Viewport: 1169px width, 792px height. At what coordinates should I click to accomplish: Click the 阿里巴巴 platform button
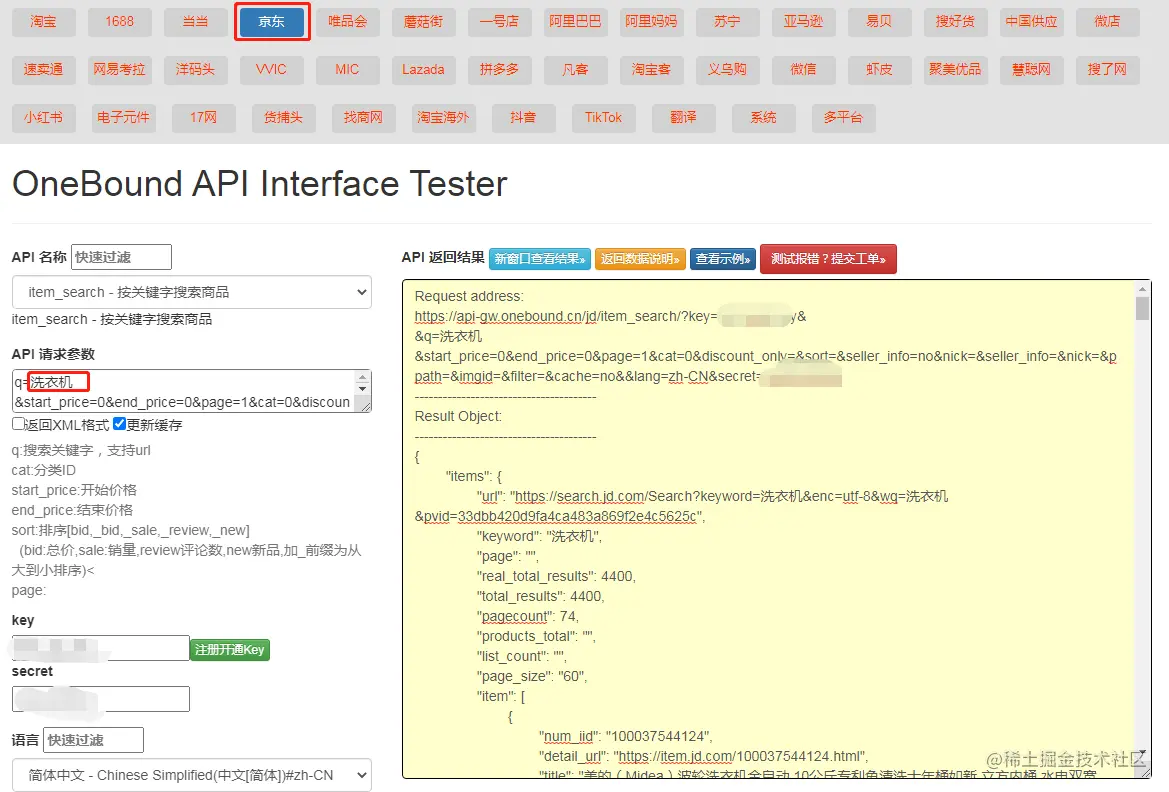pyautogui.click(x=576, y=22)
